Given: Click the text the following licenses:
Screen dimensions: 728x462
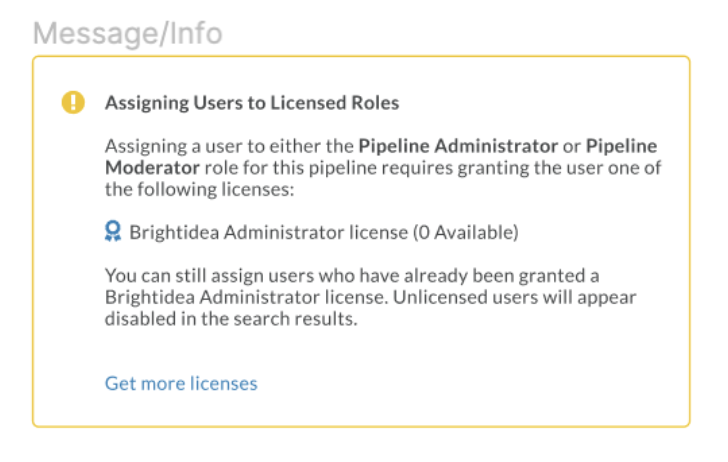Looking at the screenshot, I should point(200,189).
